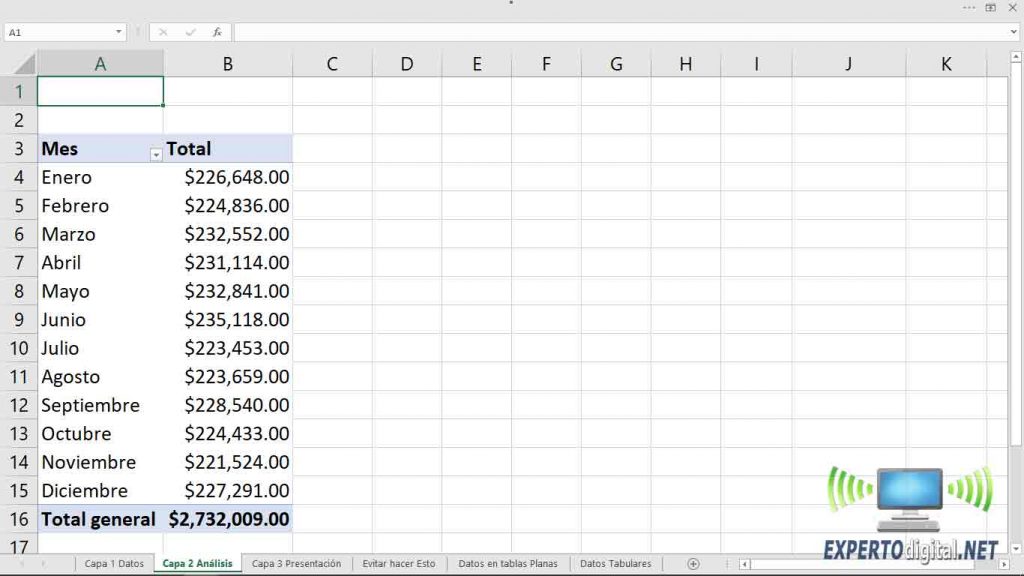Open the Name Box dropdown arrow
Image resolution: width=1024 pixels, height=576 pixels.
pos(119,31)
